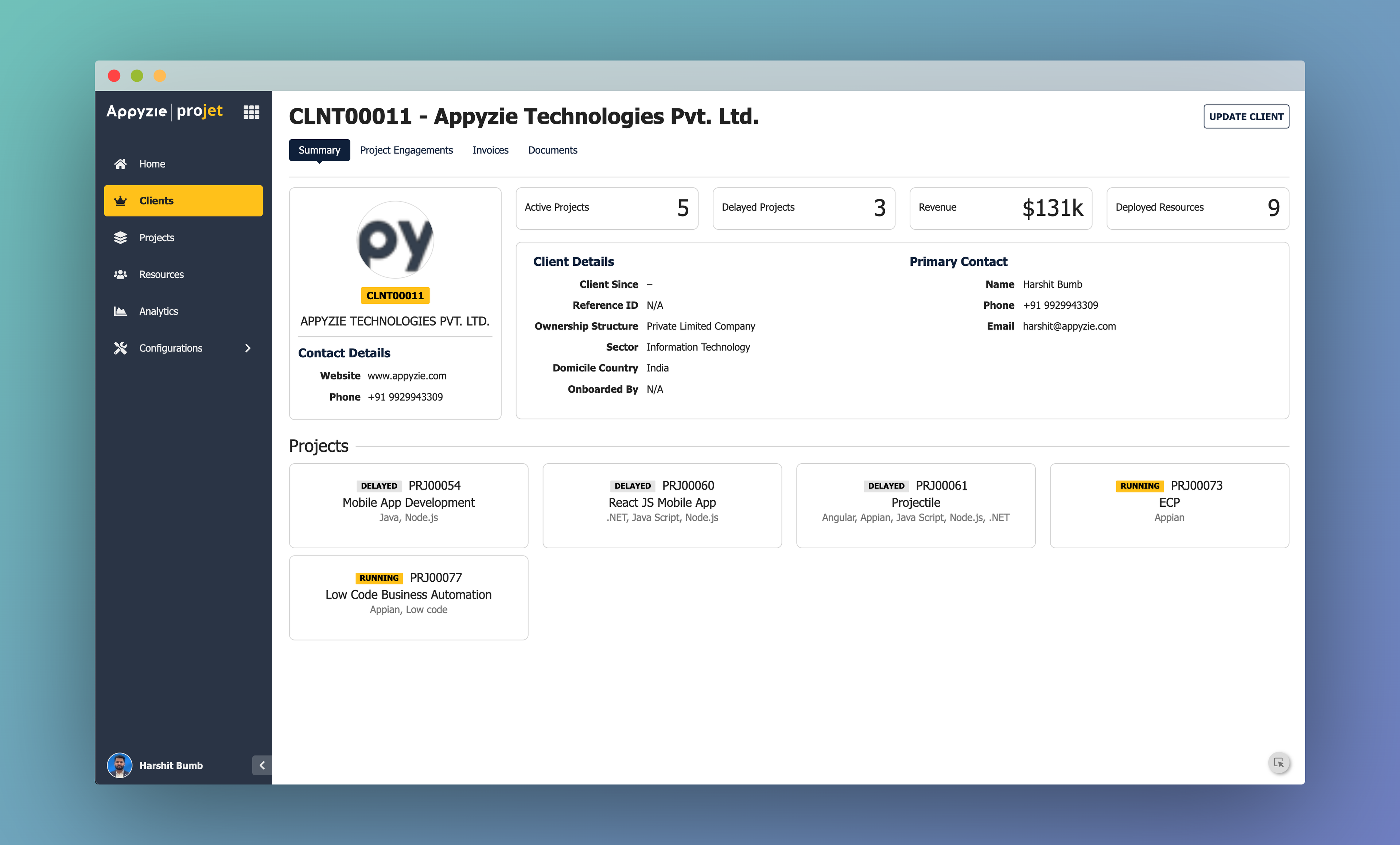Open the apps grid icon
Image resolution: width=1400 pixels, height=845 pixels.
(x=251, y=112)
